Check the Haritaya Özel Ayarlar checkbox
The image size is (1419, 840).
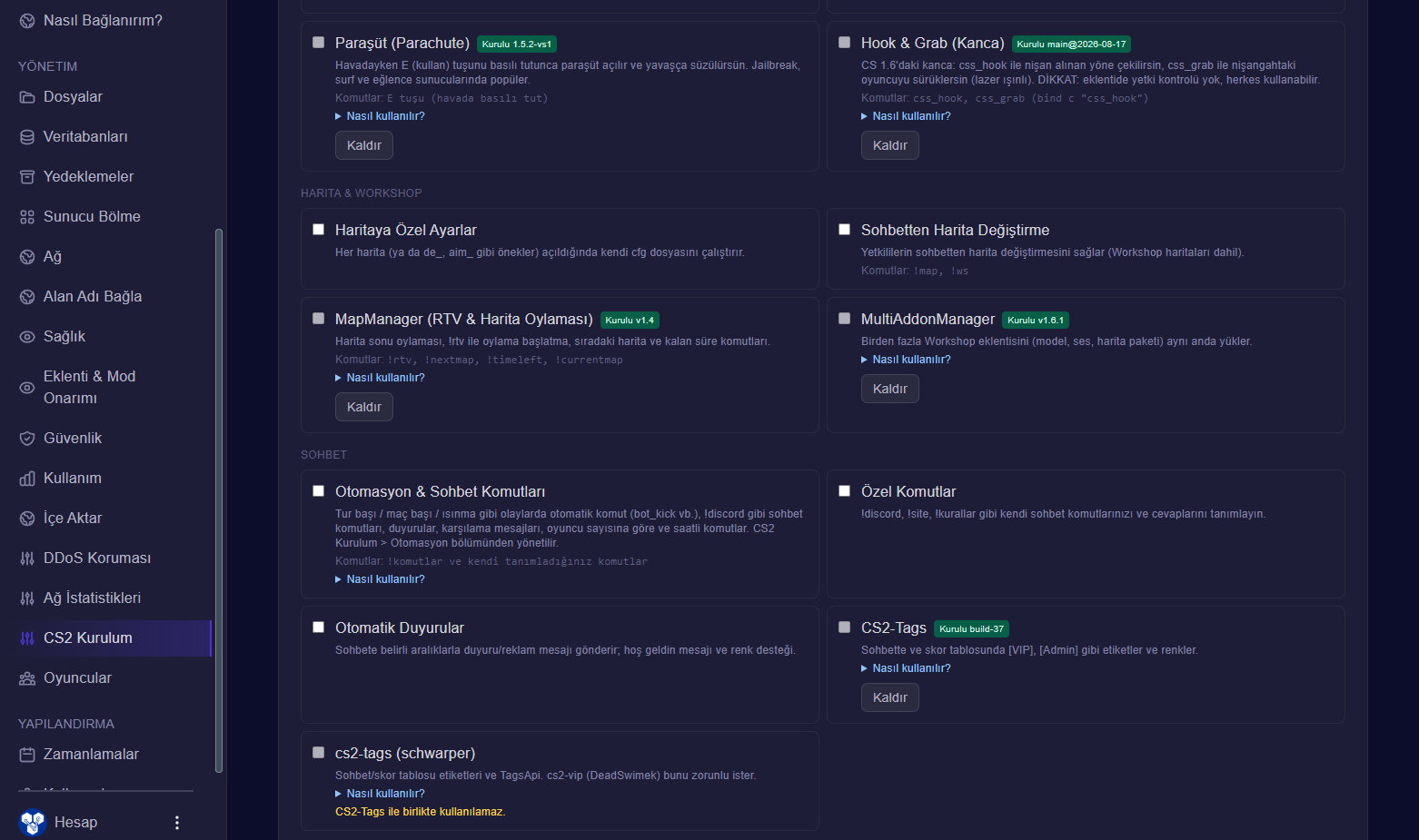pyautogui.click(x=318, y=230)
